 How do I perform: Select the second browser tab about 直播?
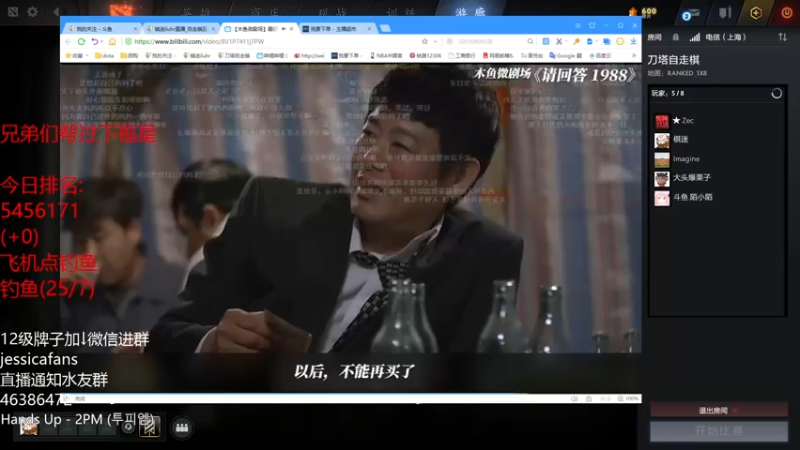(x=179, y=29)
